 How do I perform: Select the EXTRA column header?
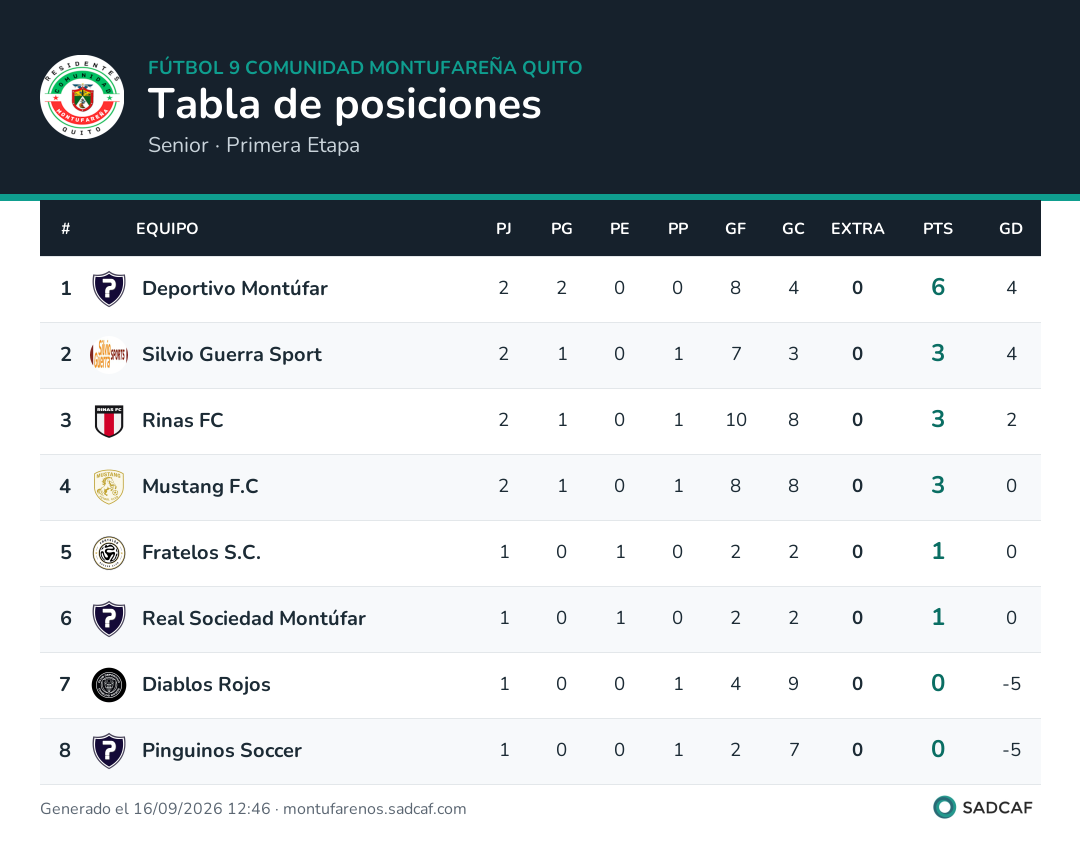(857, 229)
